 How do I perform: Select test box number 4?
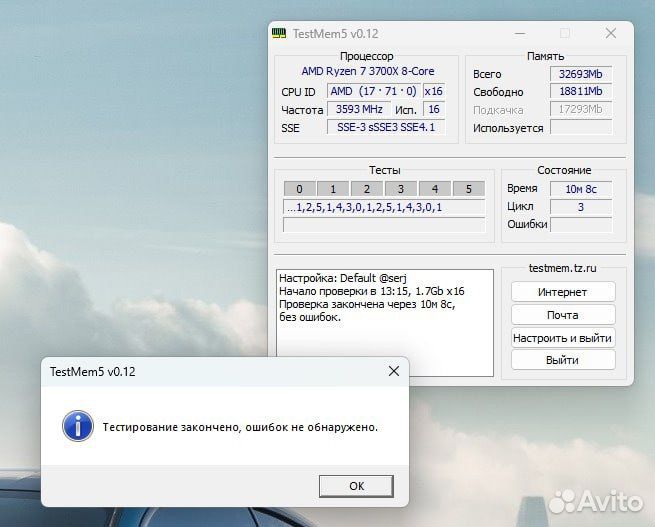click(x=434, y=189)
